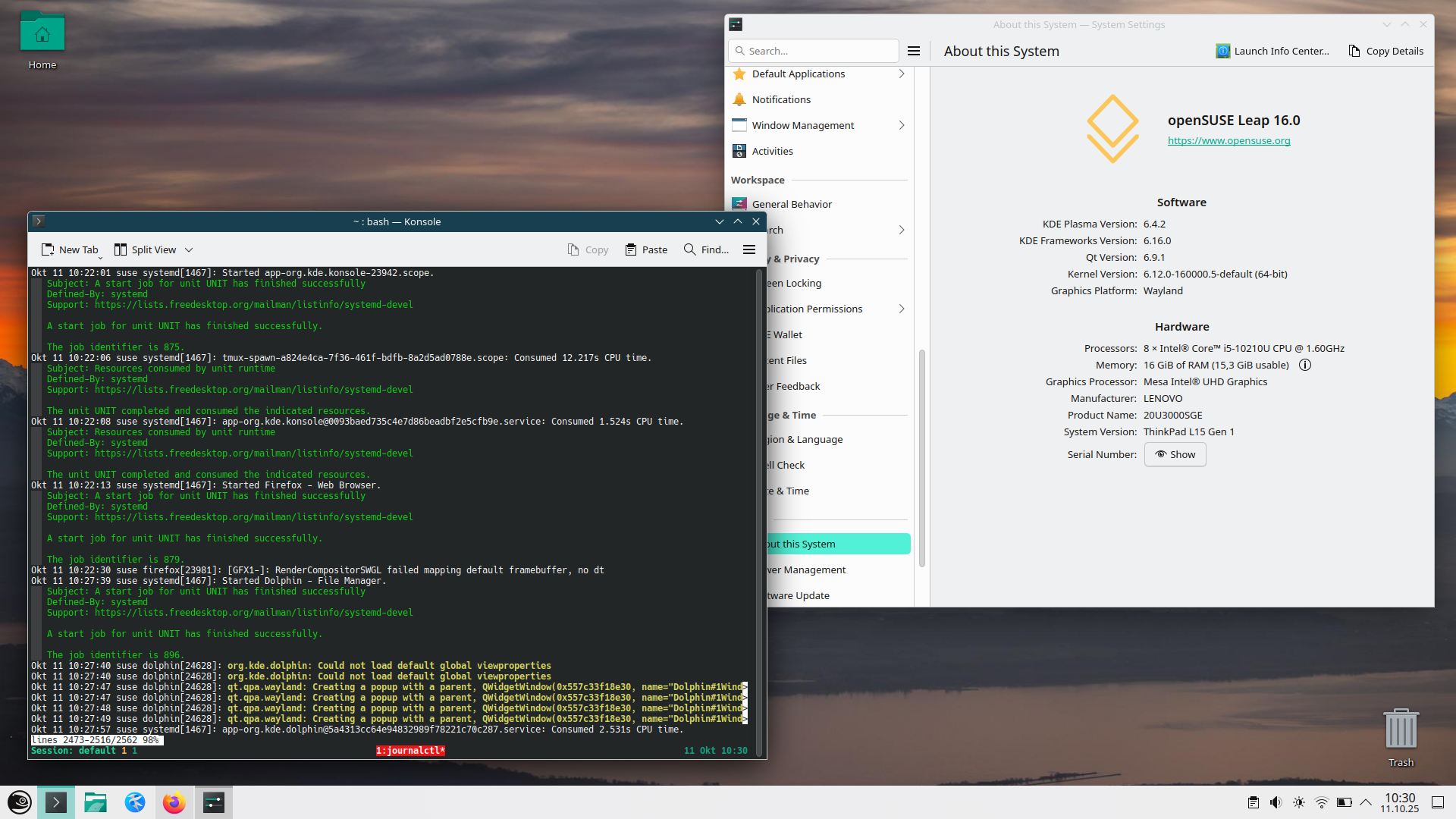Launch Firefox from the taskbar
Image resolution: width=1456 pixels, height=819 pixels.
(174, 802)
